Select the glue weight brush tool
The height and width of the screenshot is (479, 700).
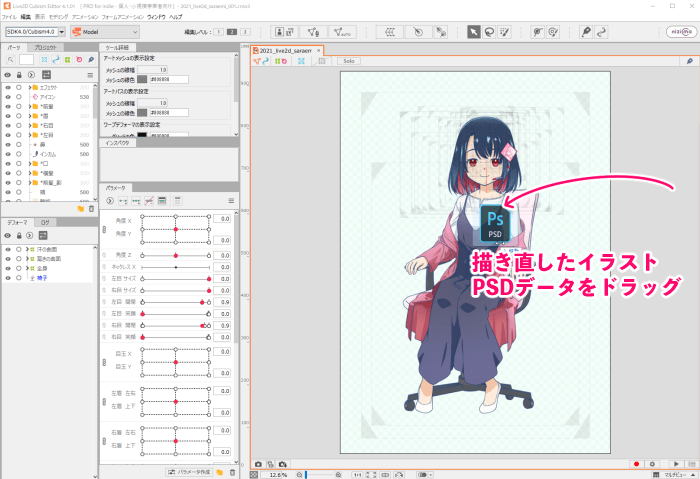click(x=553, y=32)
